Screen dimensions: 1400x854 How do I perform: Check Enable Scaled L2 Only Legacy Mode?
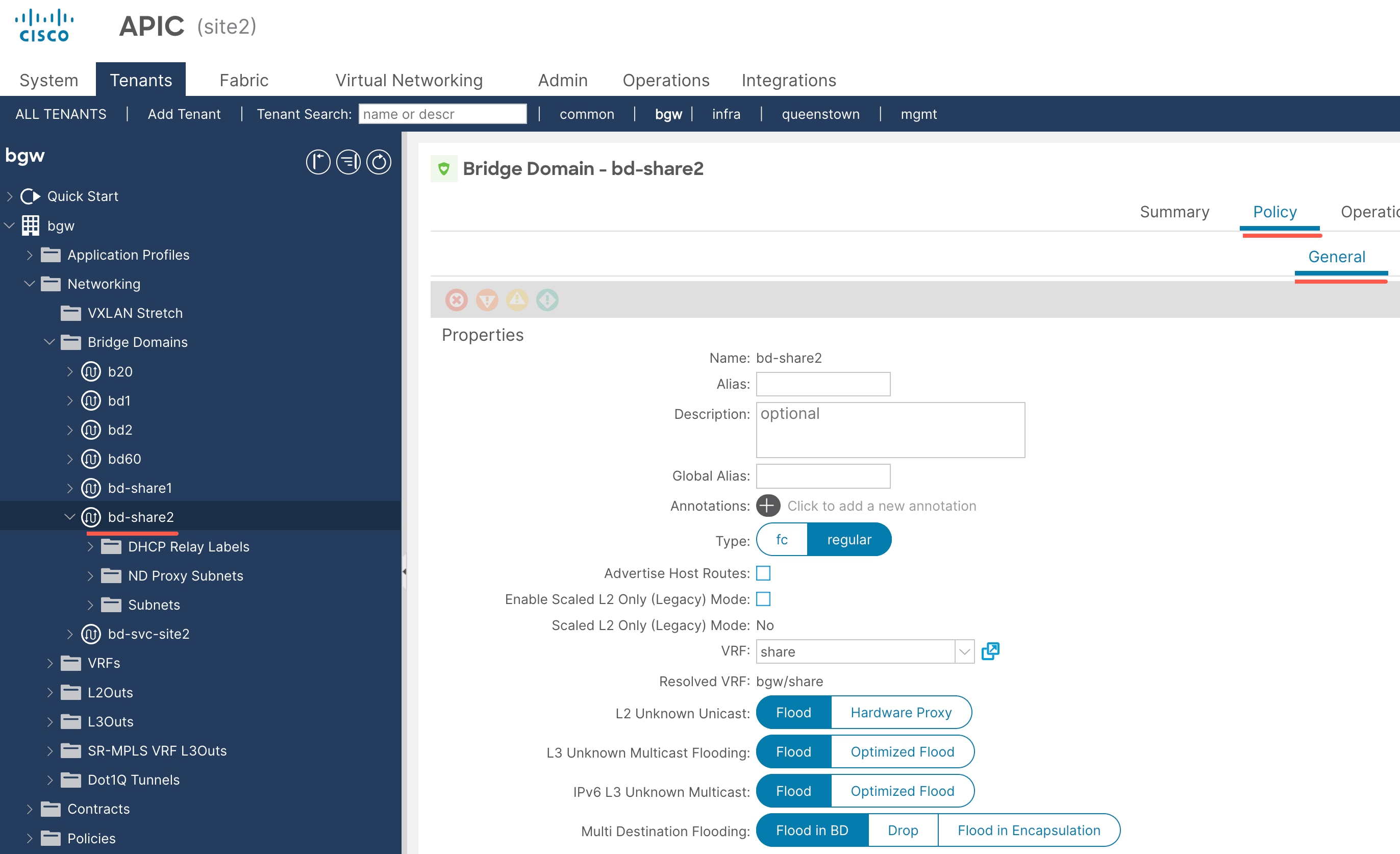763,599
